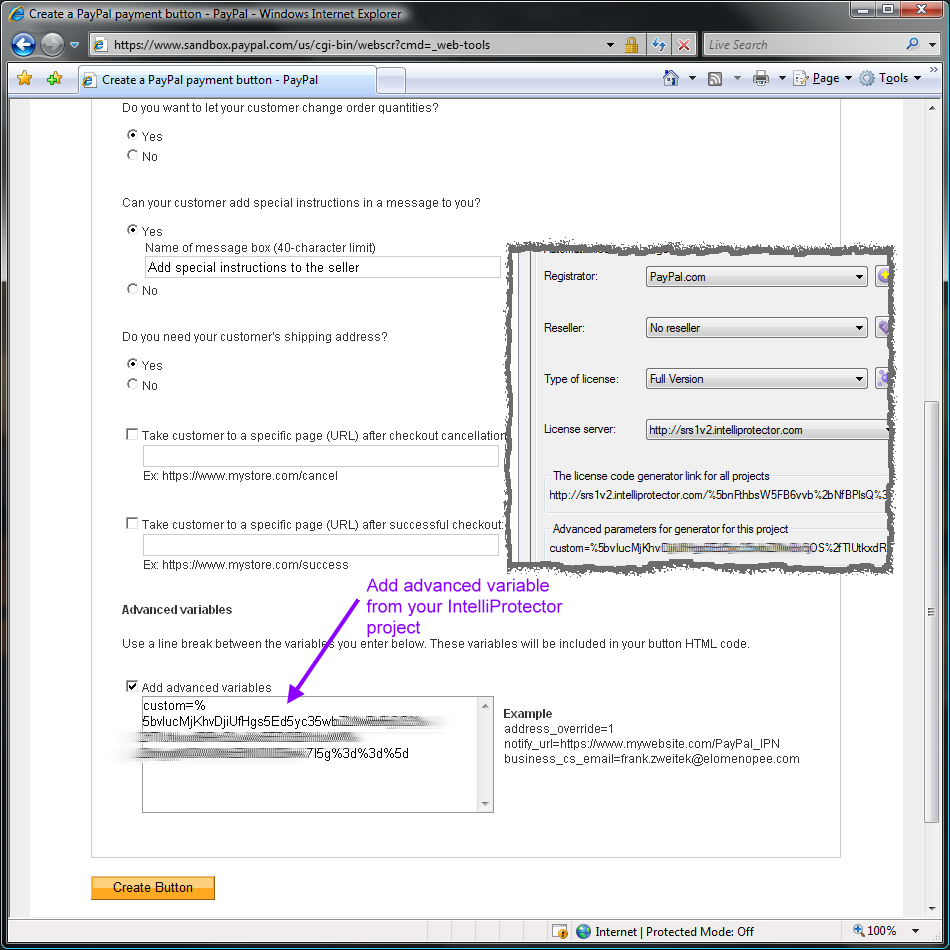Select No for special instructions message
This screenshot has height=950, width=950.
132,288
